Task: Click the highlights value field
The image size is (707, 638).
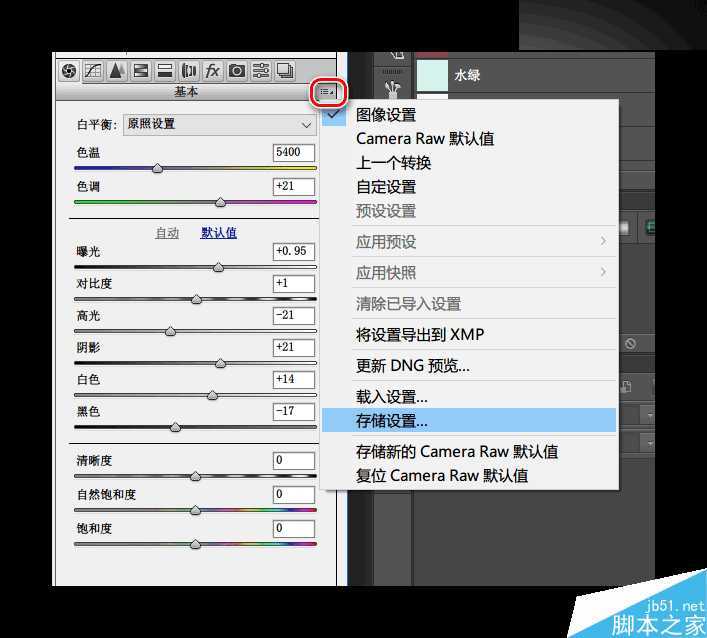Action: click(294, 316)
